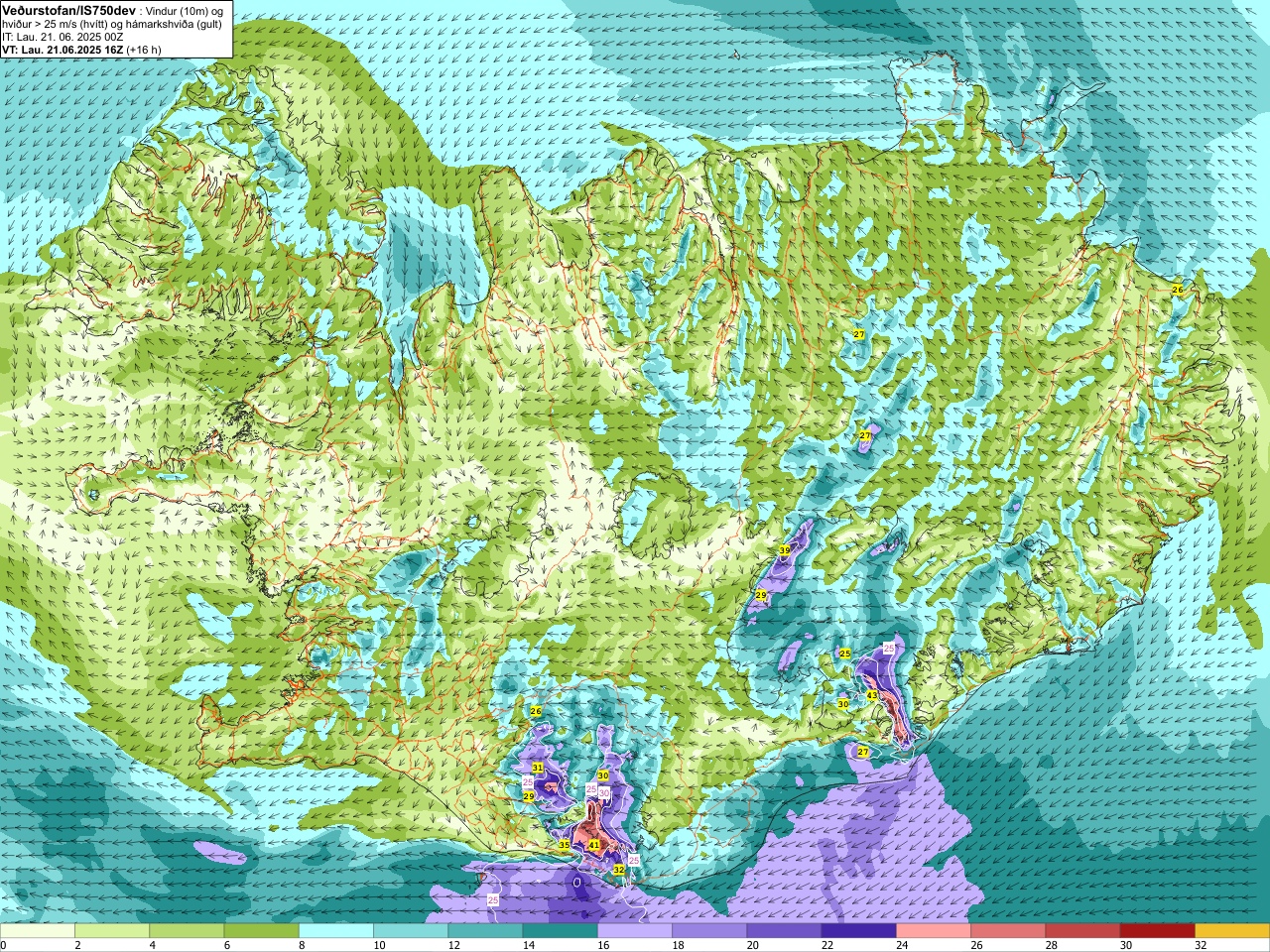Click the 24–26 m/s pink legend swatch
This screenshot has height=952, width=1270.
tap(934, 931)
